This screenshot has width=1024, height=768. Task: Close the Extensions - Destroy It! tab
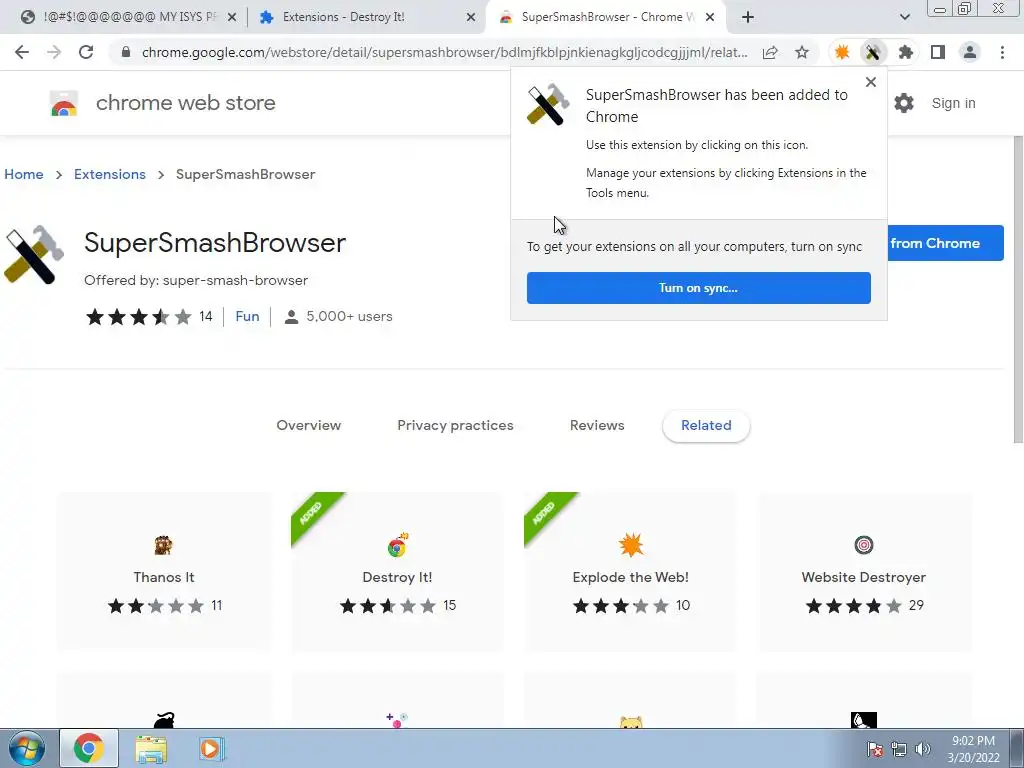[x=471, y=17]
